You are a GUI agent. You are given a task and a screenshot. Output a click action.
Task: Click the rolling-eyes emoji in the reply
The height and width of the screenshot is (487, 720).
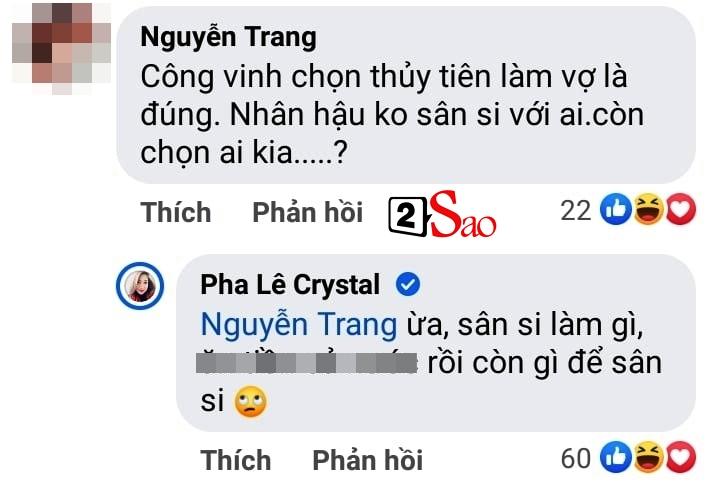(x=250, y=402)
